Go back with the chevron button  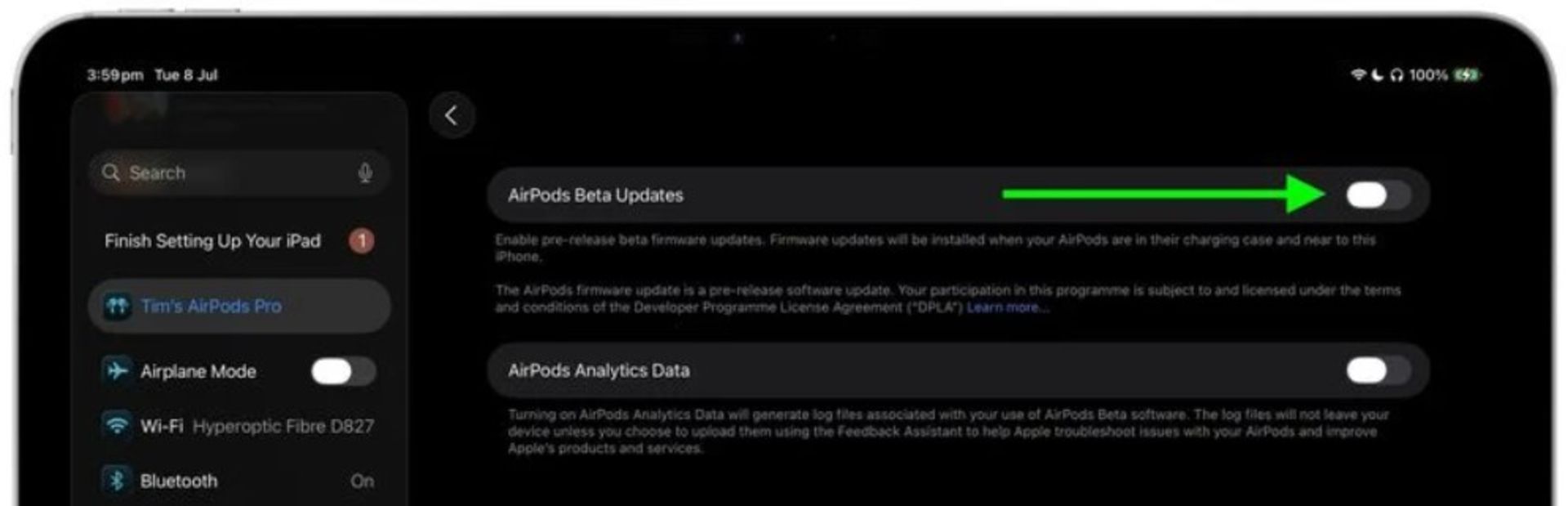pos(452,115)
